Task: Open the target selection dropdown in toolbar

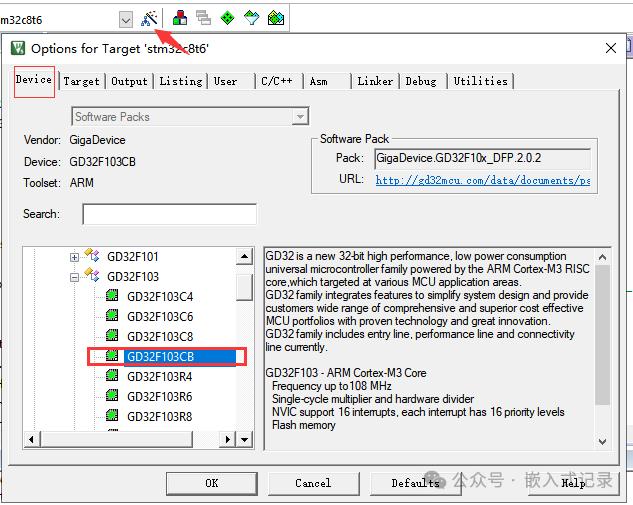Action: [126, 19]
